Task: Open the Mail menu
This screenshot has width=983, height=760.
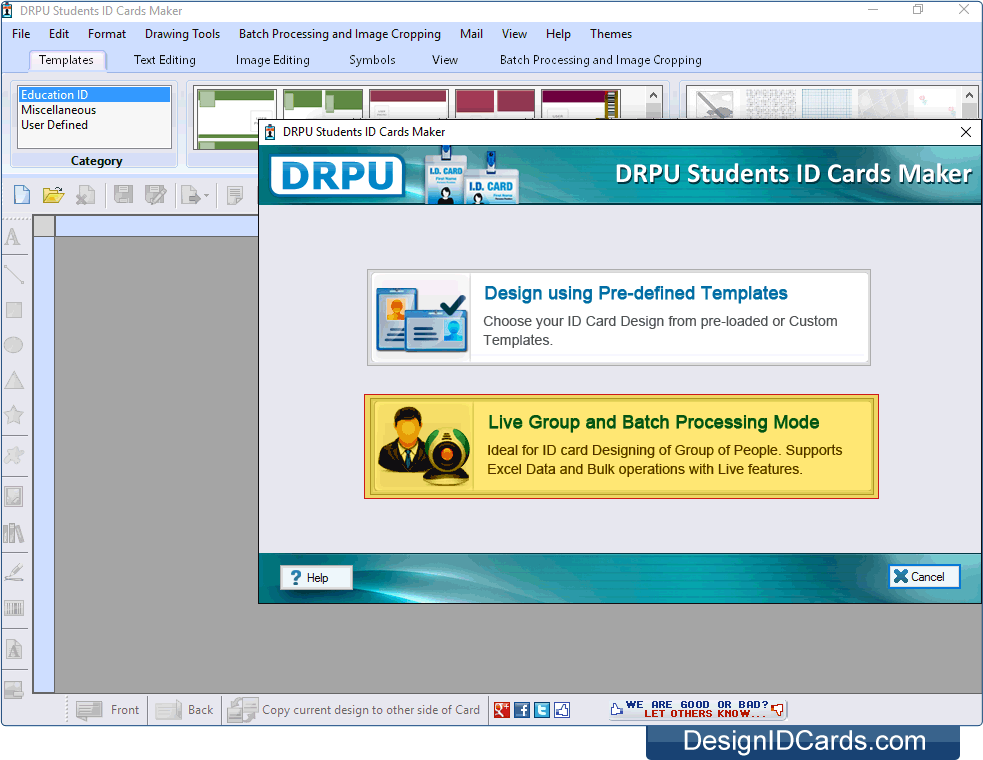Action: 471,34
